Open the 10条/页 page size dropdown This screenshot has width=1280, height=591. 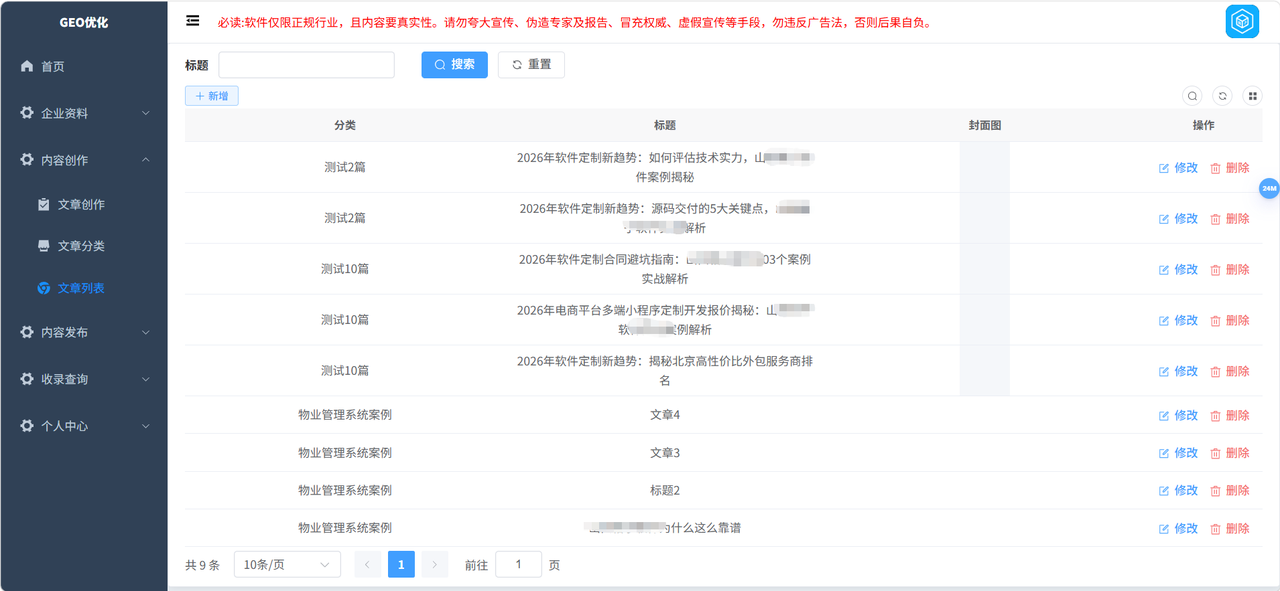[x=287, y=564]
